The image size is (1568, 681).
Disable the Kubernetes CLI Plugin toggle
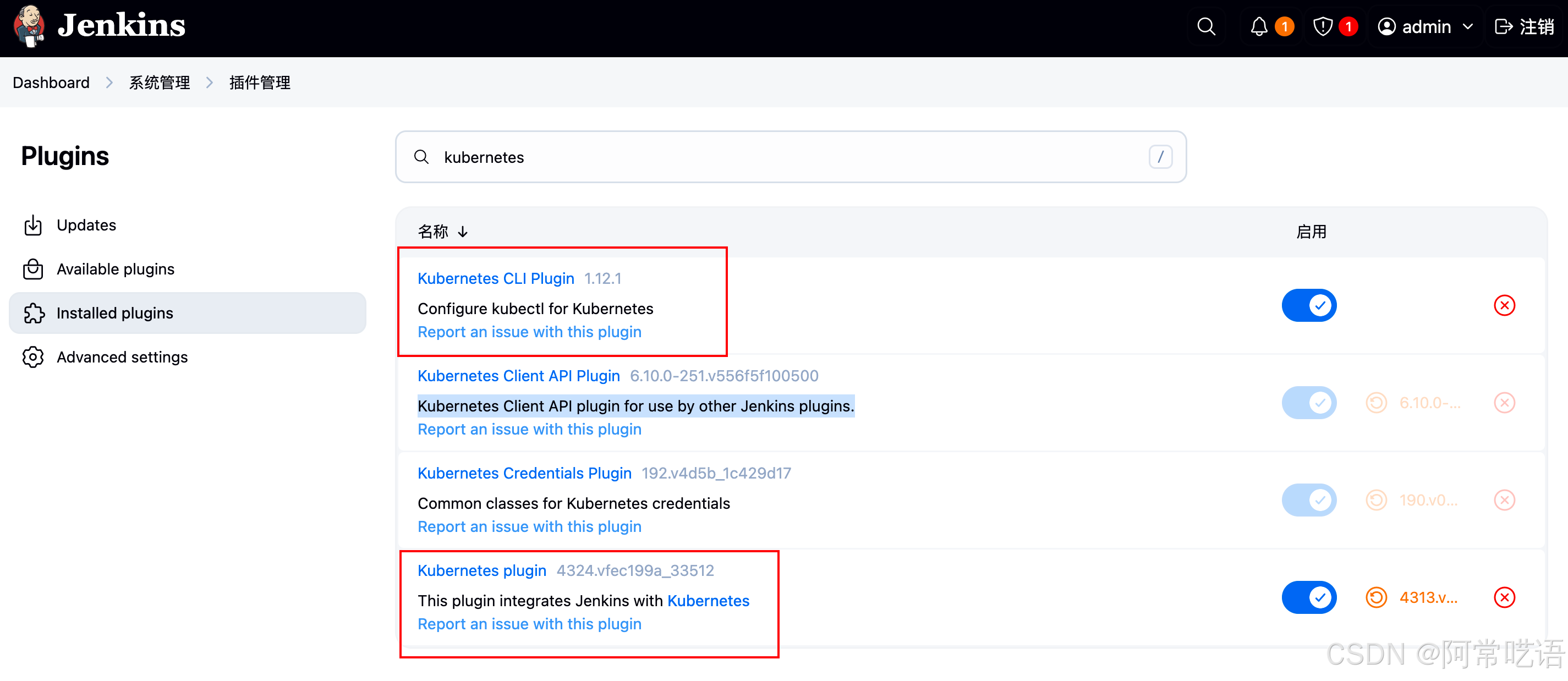coord(1309,305)
